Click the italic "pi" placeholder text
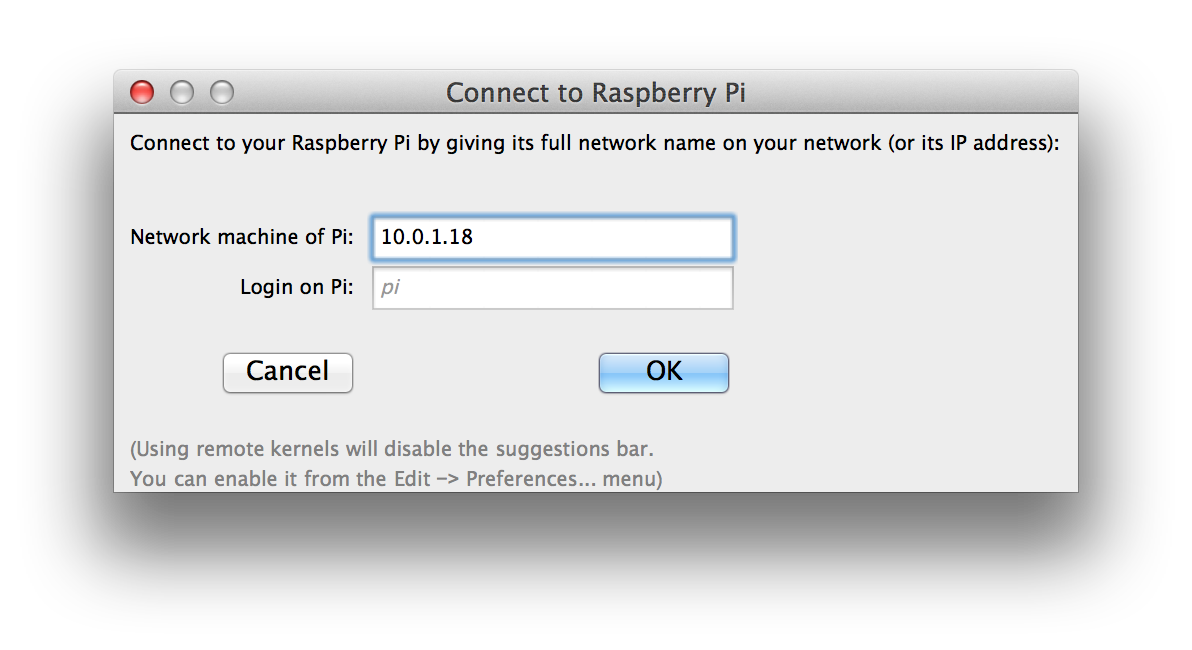Screen dimensions: 1192x650 coord(390,288)
